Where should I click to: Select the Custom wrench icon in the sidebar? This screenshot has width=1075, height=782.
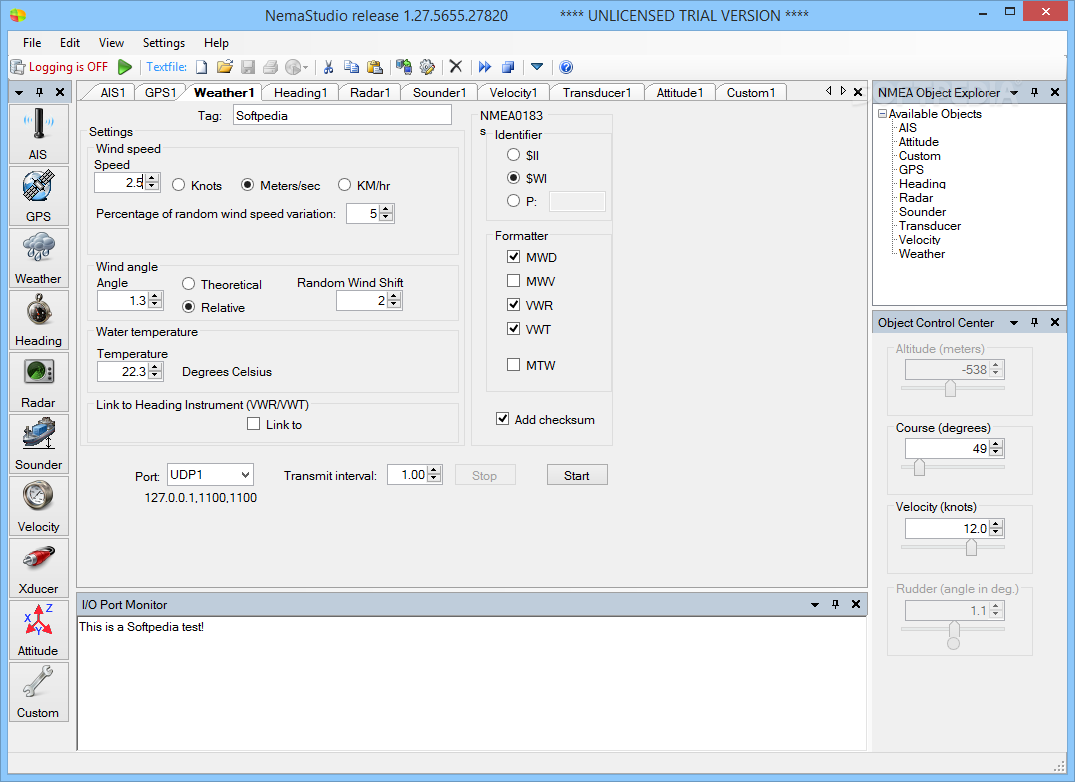pyautogui.click(x=38, y=692)
